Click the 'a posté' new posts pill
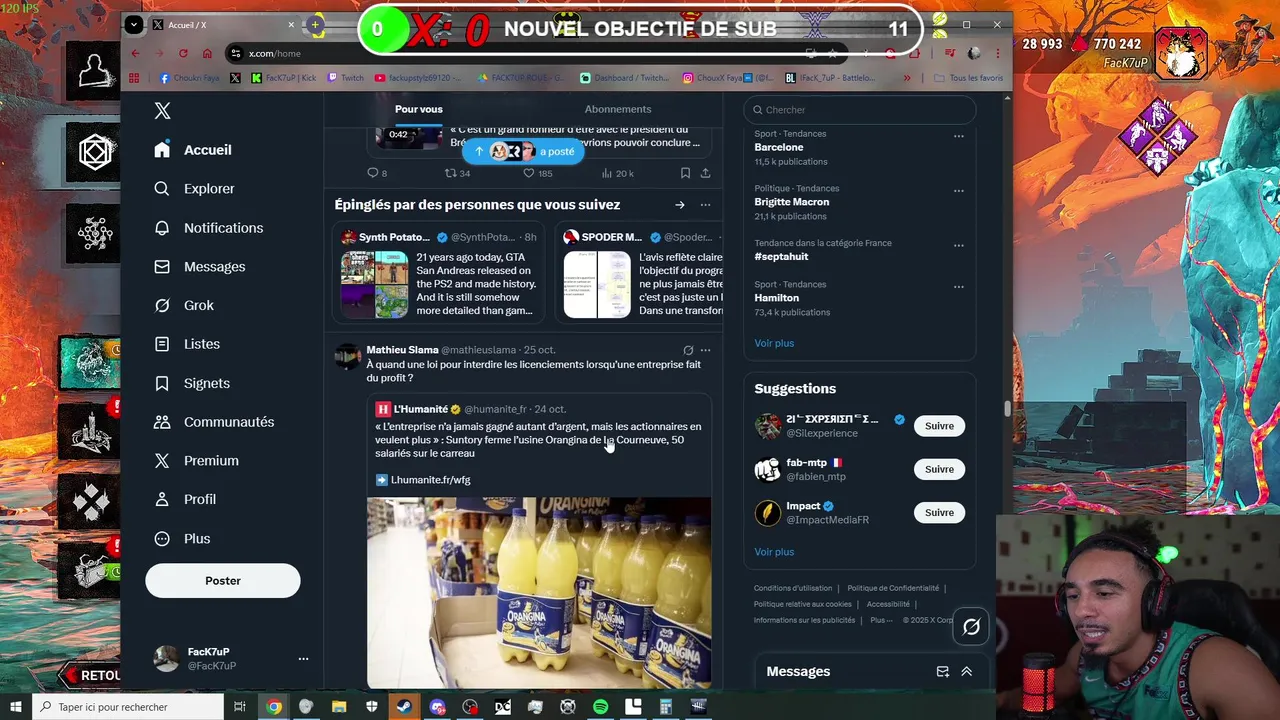 tap(523, 152)
